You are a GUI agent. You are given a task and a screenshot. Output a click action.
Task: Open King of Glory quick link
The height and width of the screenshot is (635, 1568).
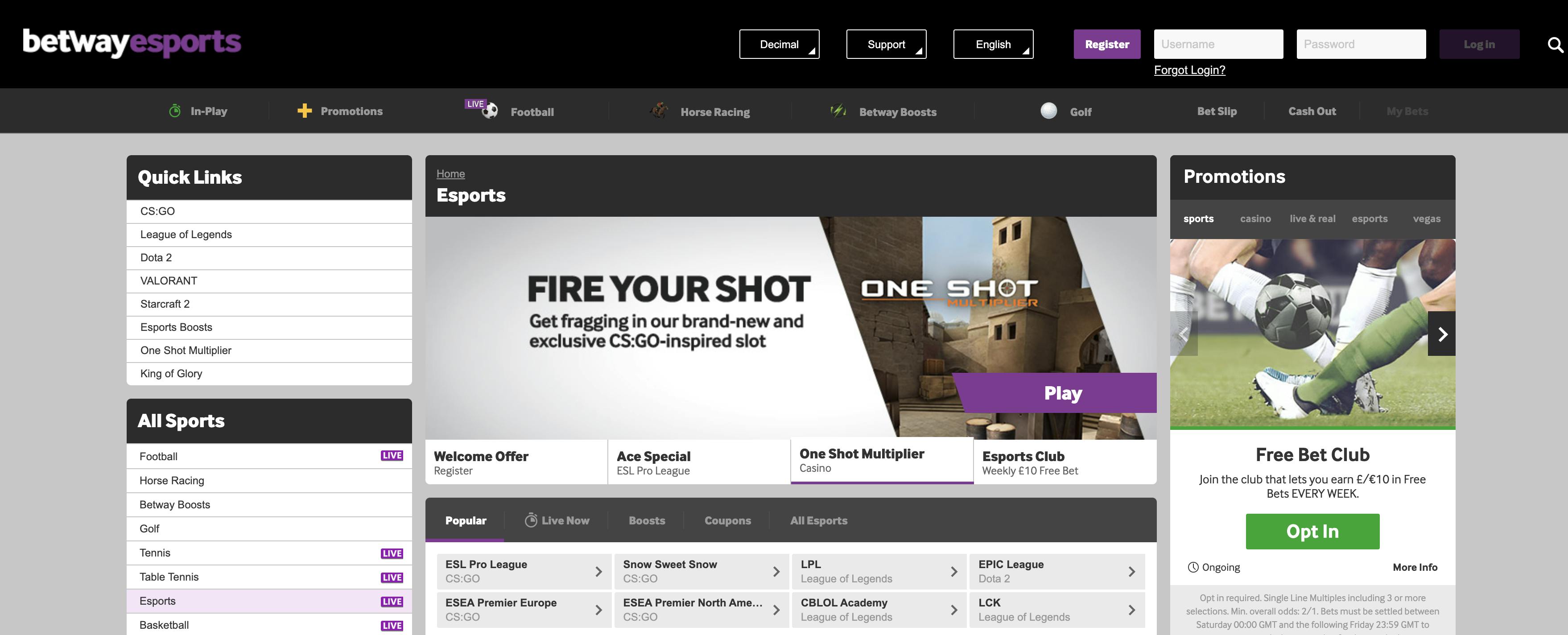(269, 373)
